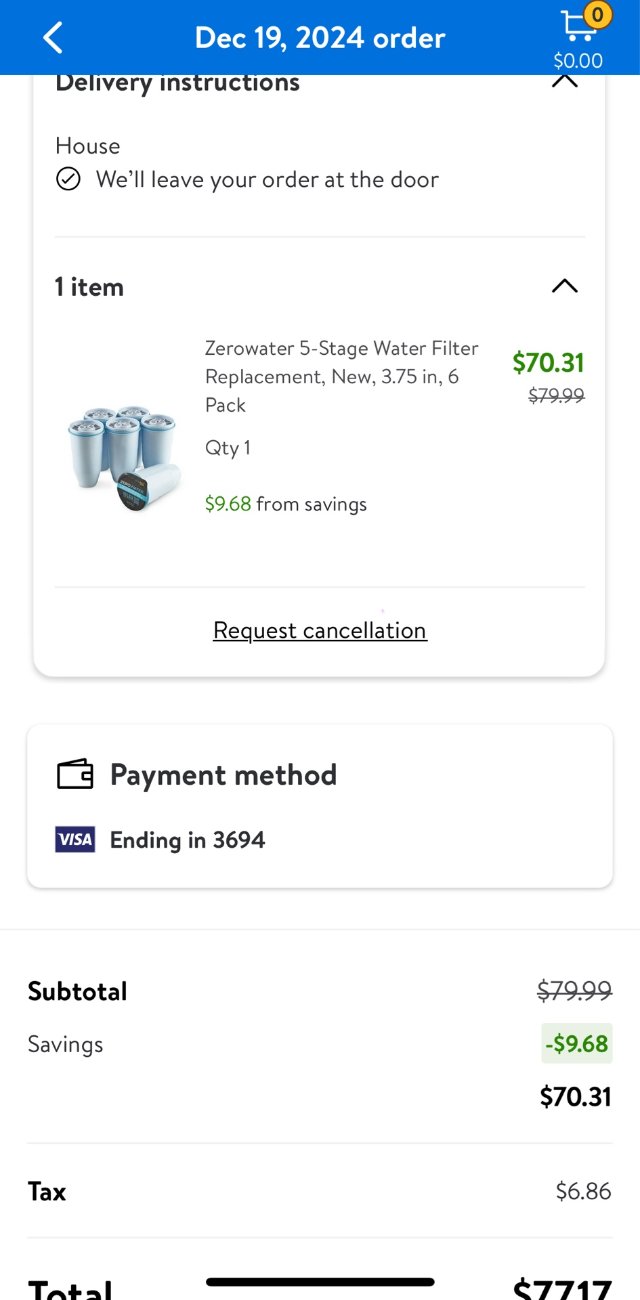Tap the checkmark circle for door delivery
Viewport: 640px width, 1300px height.
click(x=68, y=180)
